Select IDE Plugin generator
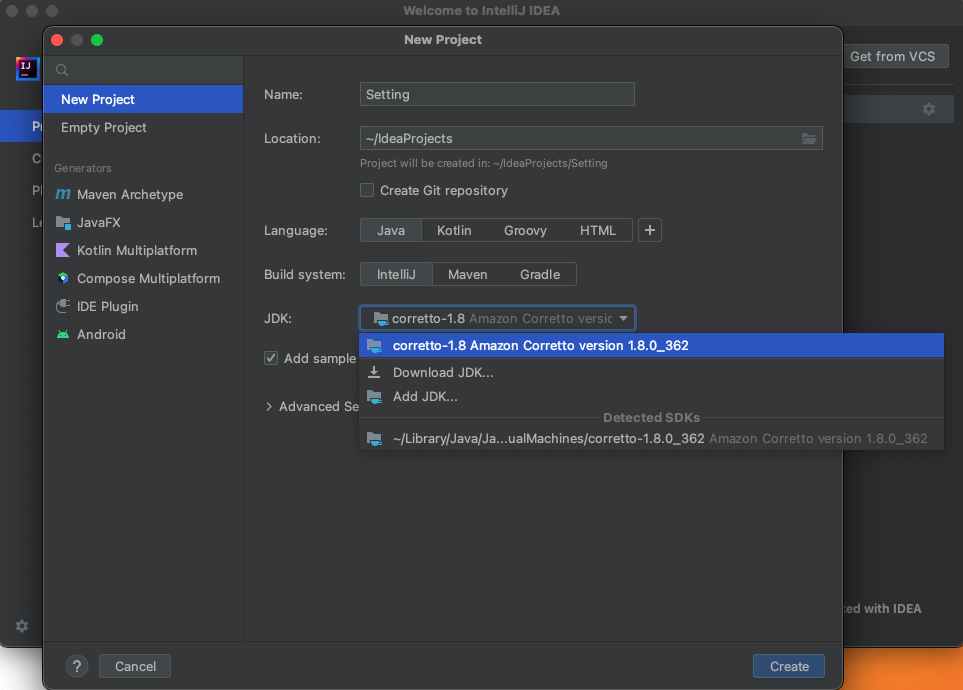Image resolution: width=963 pixels, height=690 pixels. tap(143, 306)
